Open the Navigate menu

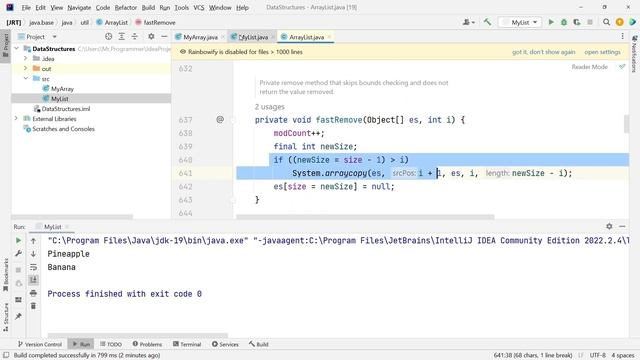coord(79,7)
